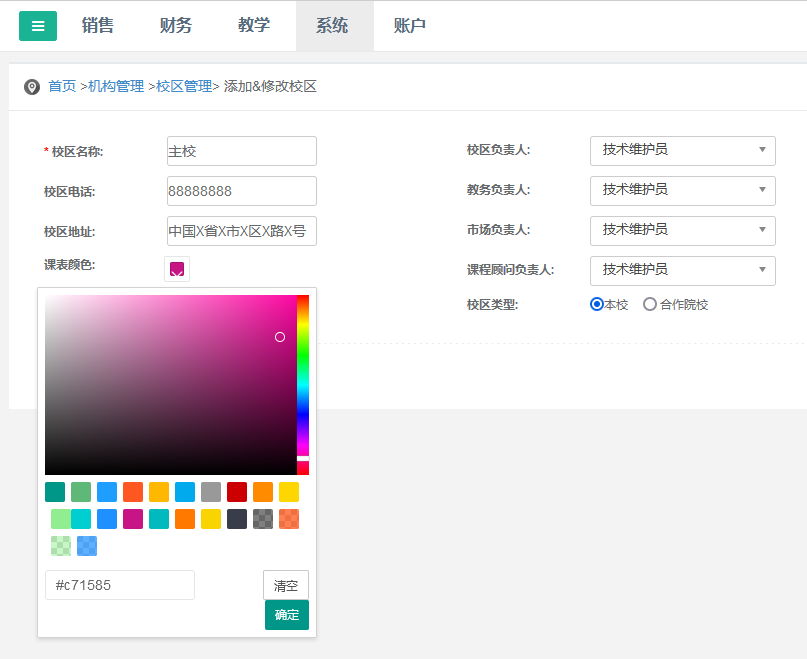The width and height of the screenshot is (807, 659).
Task: Pick the amber swatch beside orange-red
Action: [159, 492]
